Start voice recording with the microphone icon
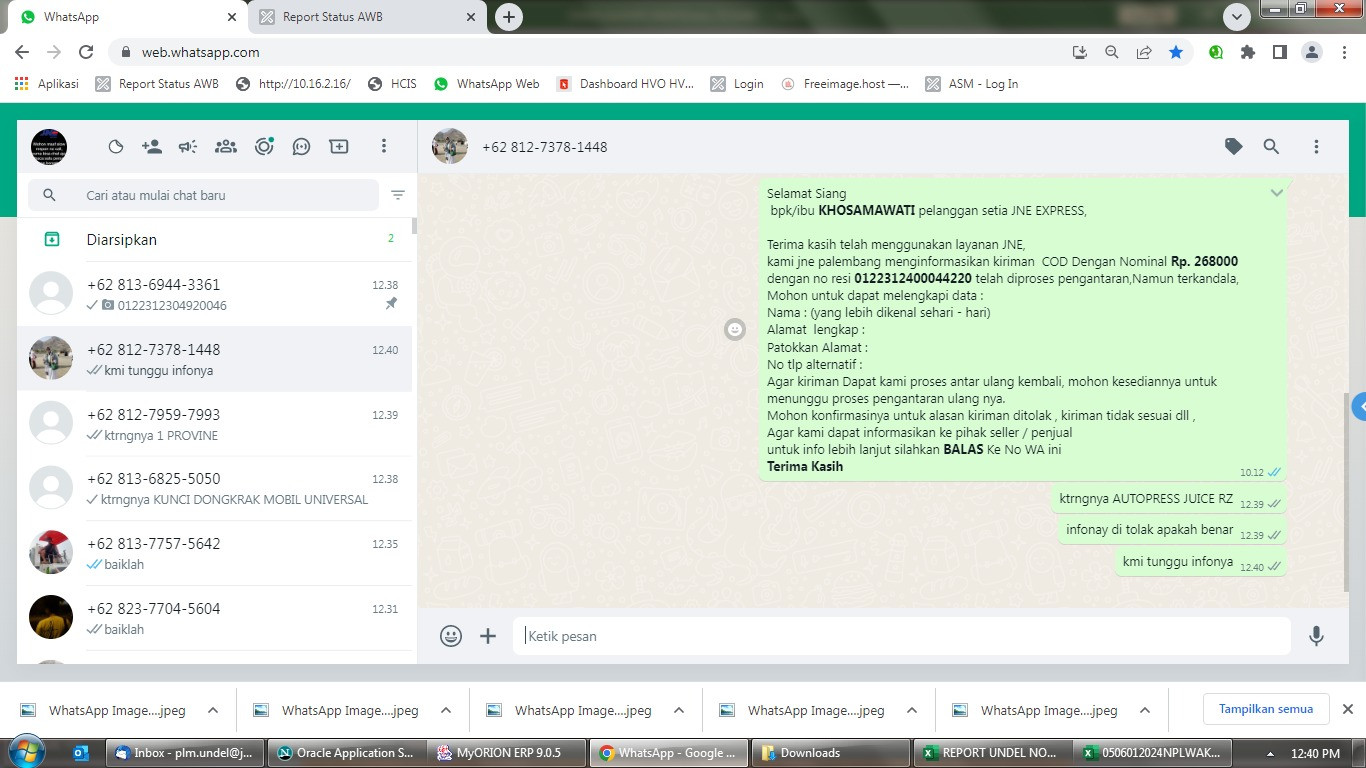Image resolution: width=1366 pixels, height=768 pixels. click(x=1317, y=636)
